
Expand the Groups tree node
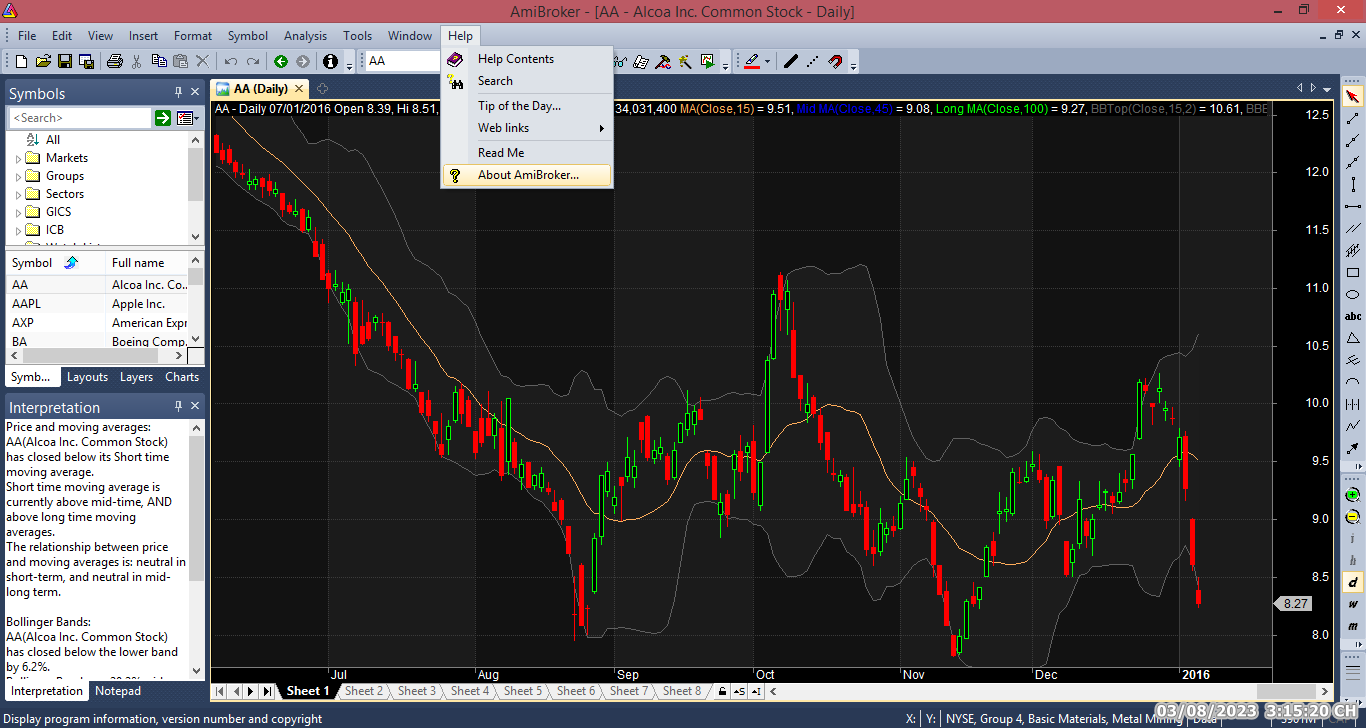[x=18, y=177]
